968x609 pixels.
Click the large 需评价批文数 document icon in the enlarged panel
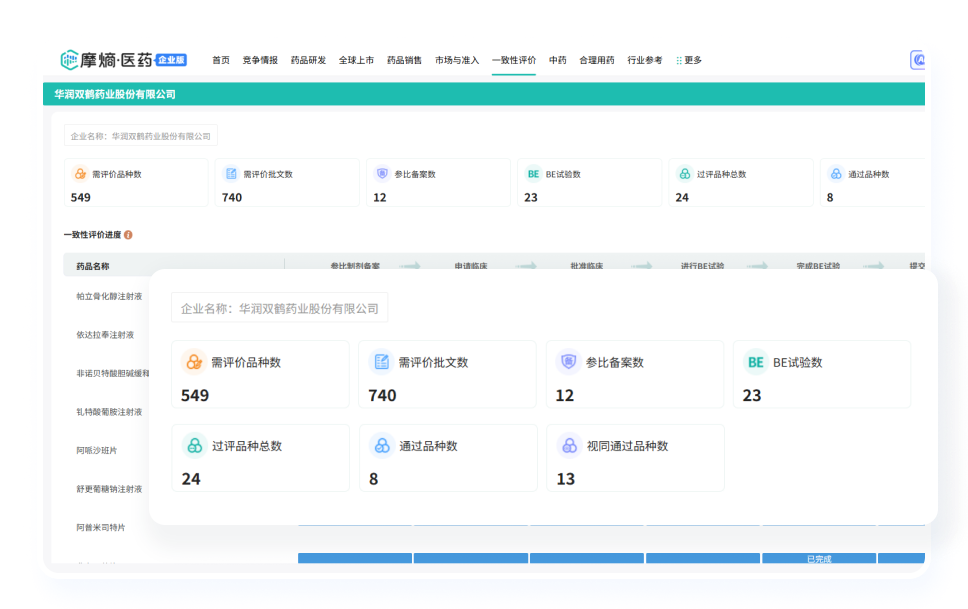(382, 362)
